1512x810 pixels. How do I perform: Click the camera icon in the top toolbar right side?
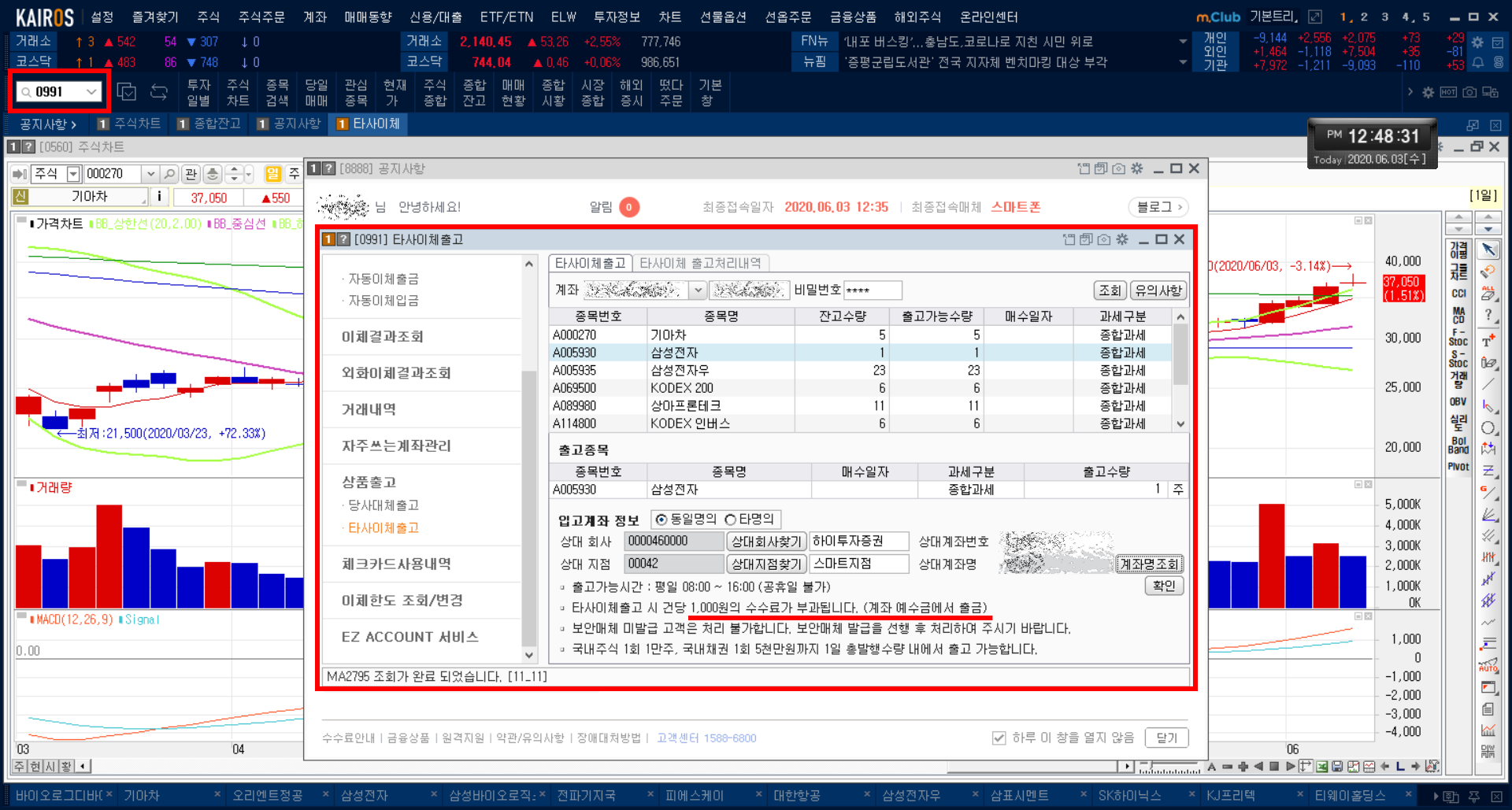1469,92
